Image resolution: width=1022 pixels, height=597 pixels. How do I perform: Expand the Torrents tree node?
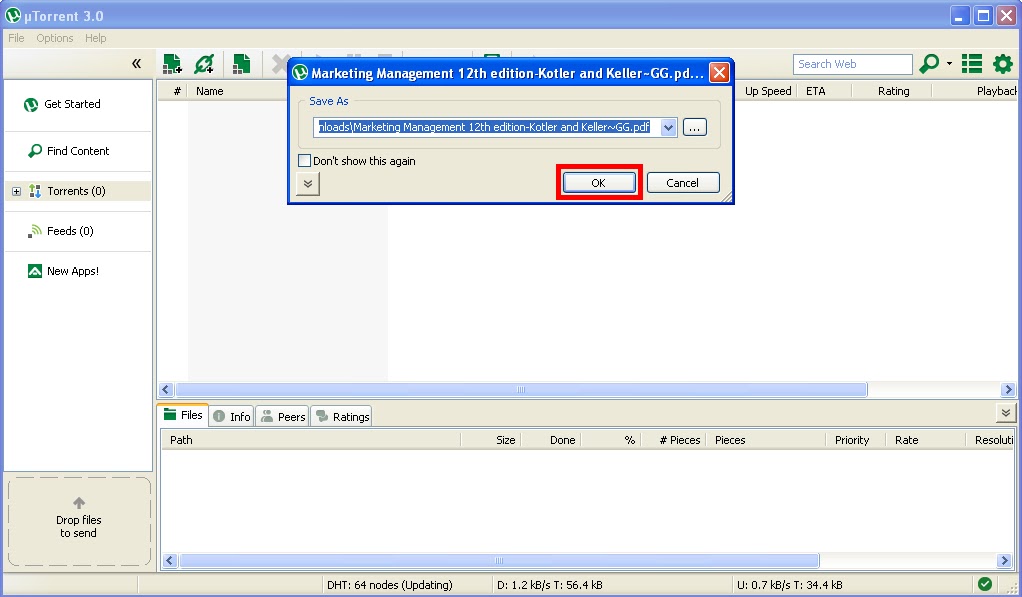16,192
